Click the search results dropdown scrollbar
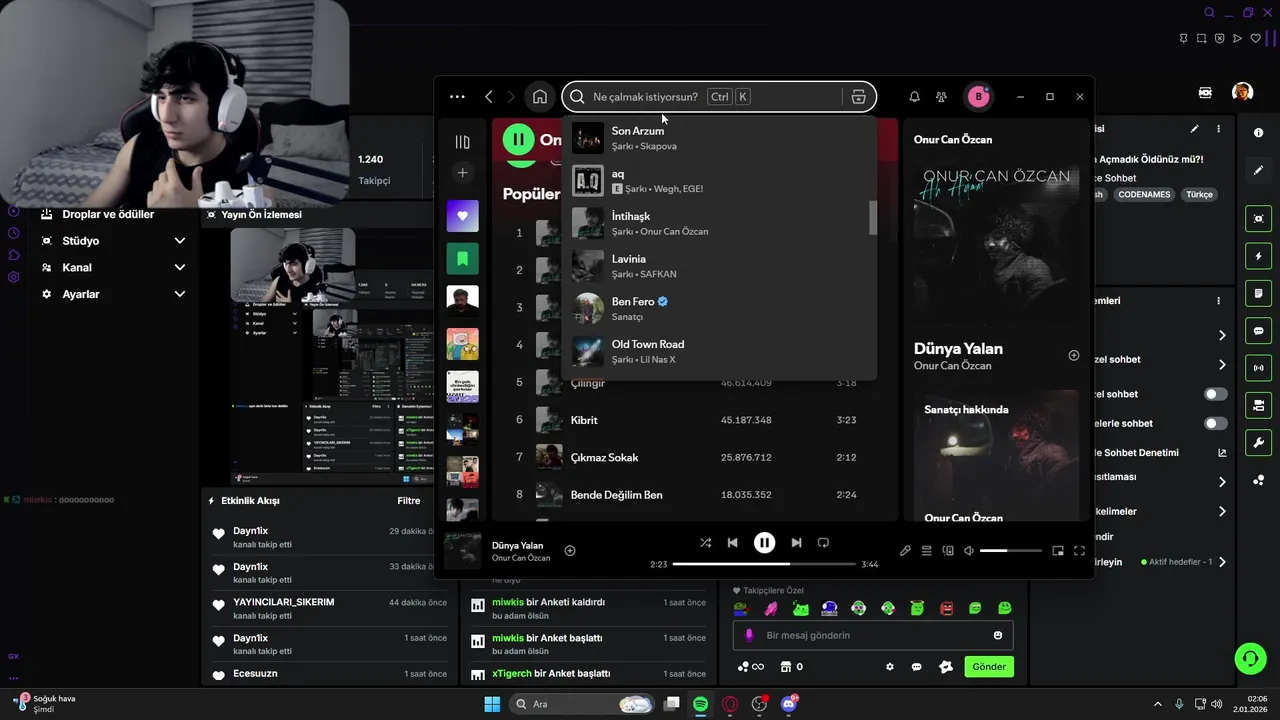 click(873, 217)
